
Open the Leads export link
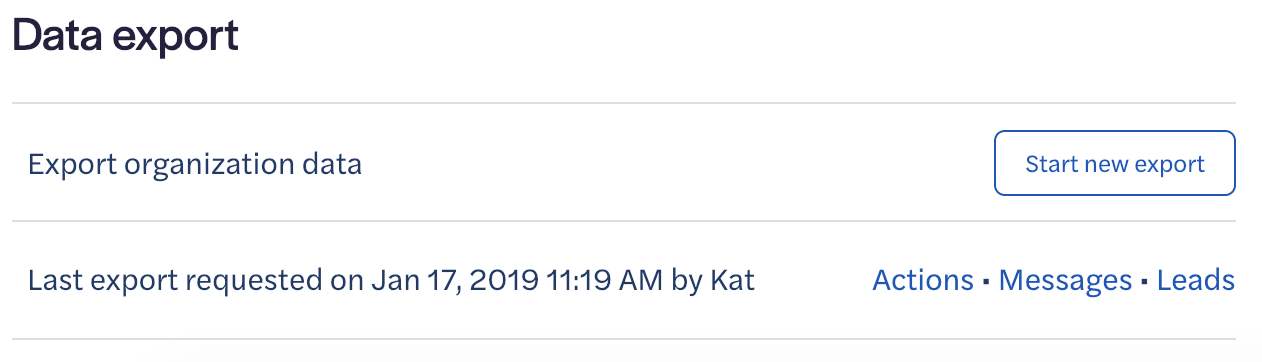[1196, 281]
